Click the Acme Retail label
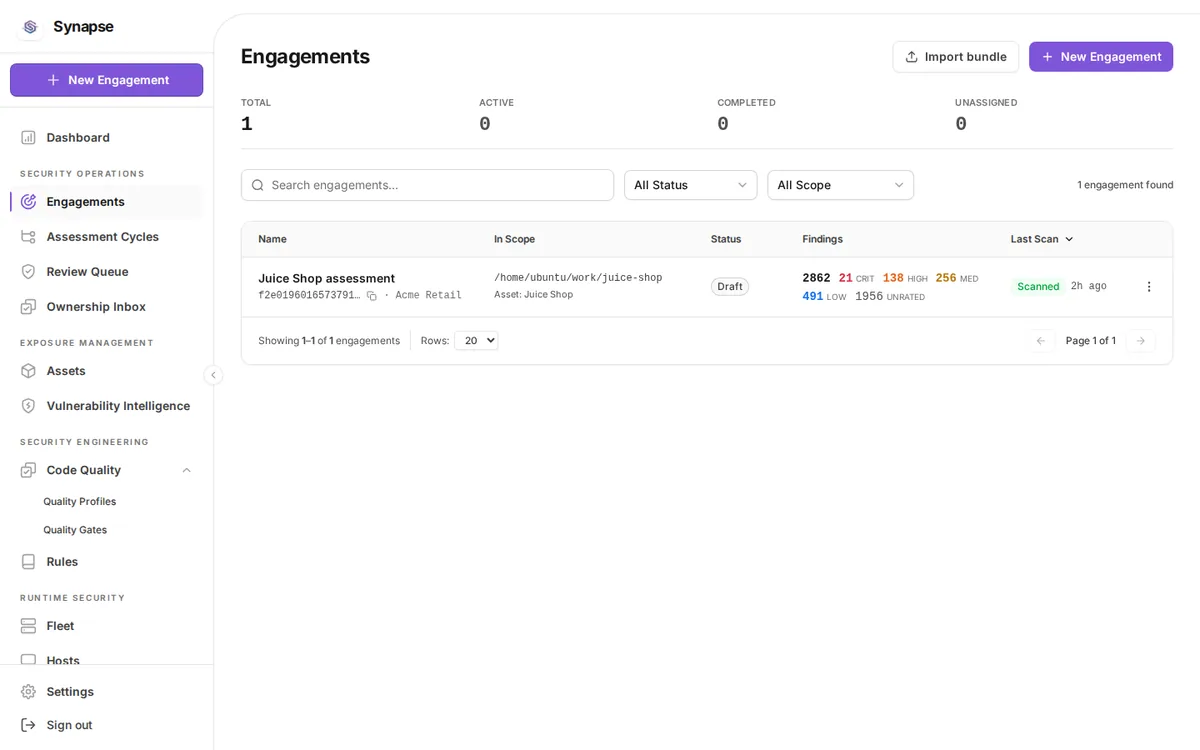 [x=428, y=296]
